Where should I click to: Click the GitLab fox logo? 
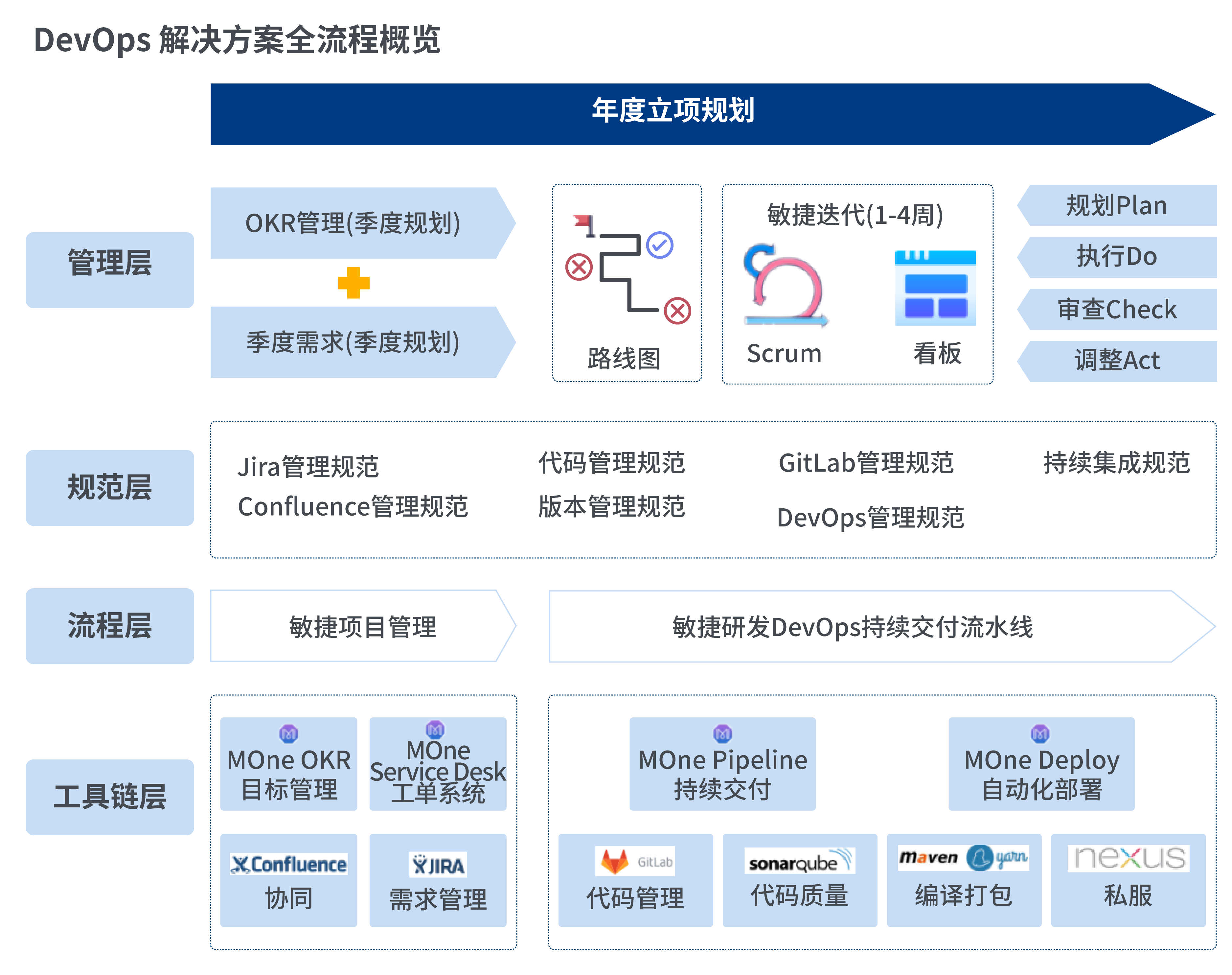tap(615, 861)
